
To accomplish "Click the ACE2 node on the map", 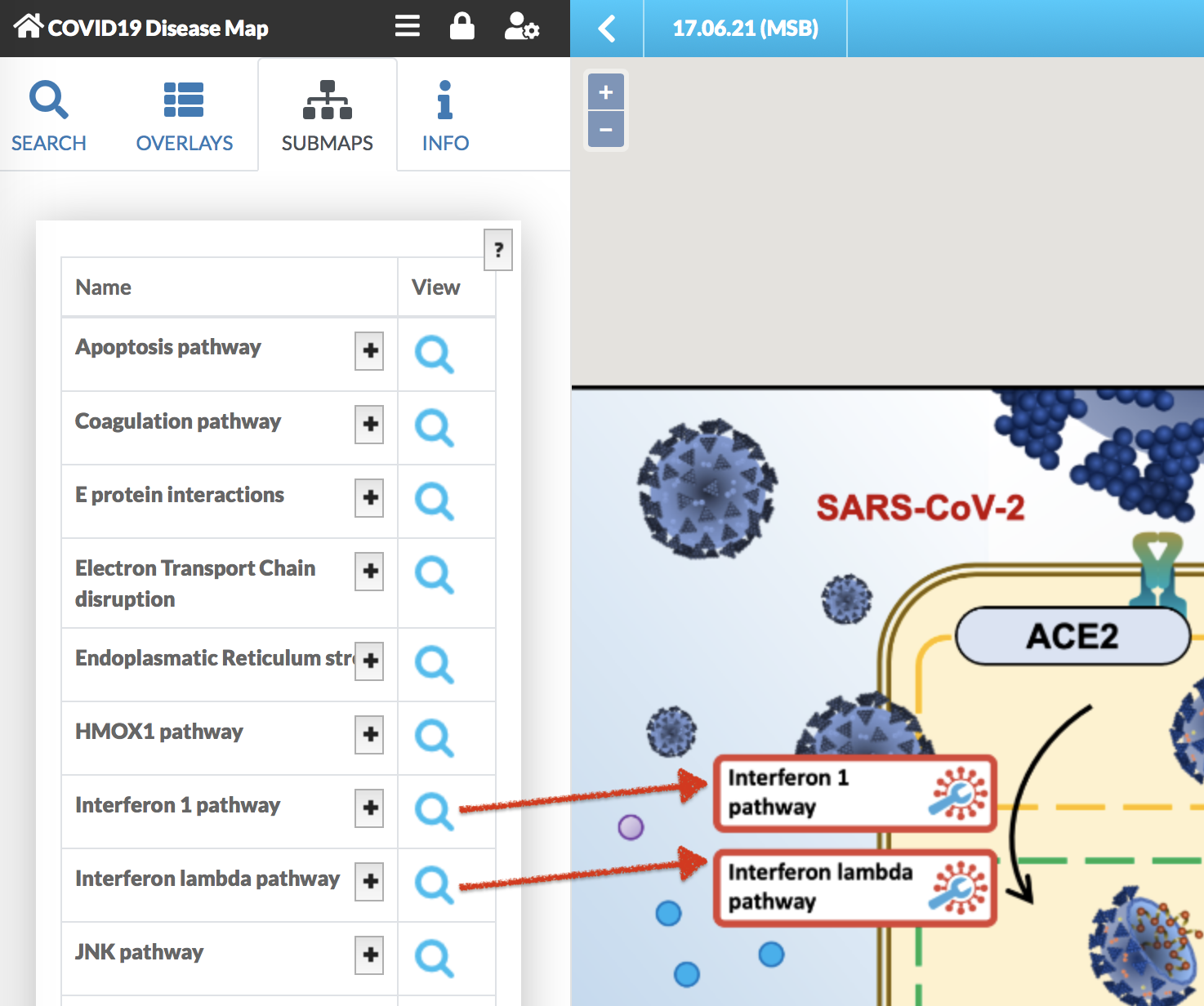I will point(1072,636).
